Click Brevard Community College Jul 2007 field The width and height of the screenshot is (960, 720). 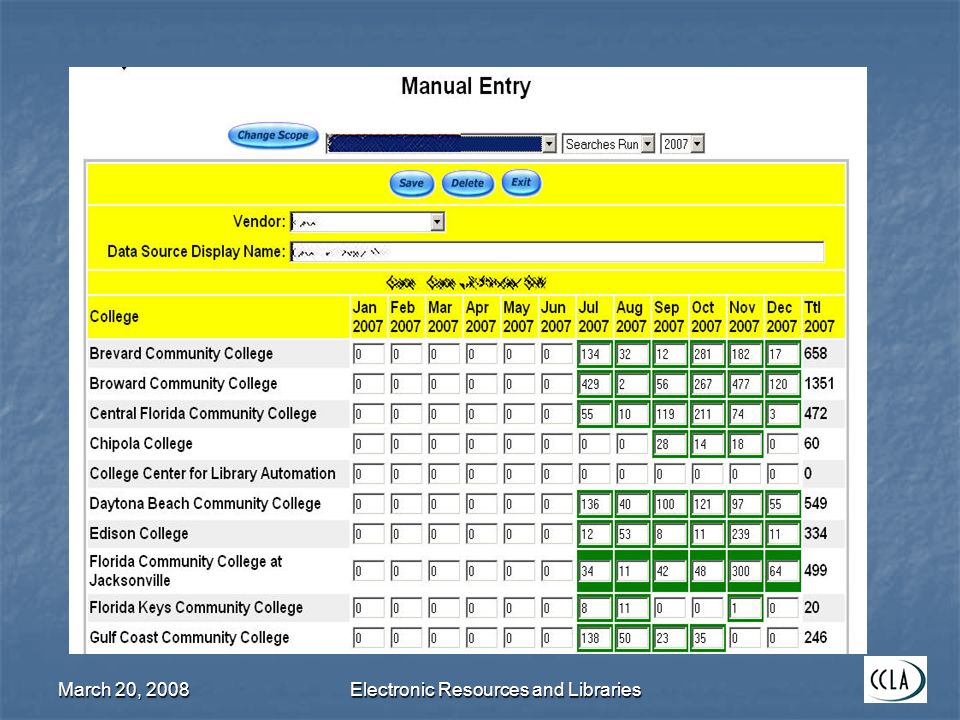point(595,354)
